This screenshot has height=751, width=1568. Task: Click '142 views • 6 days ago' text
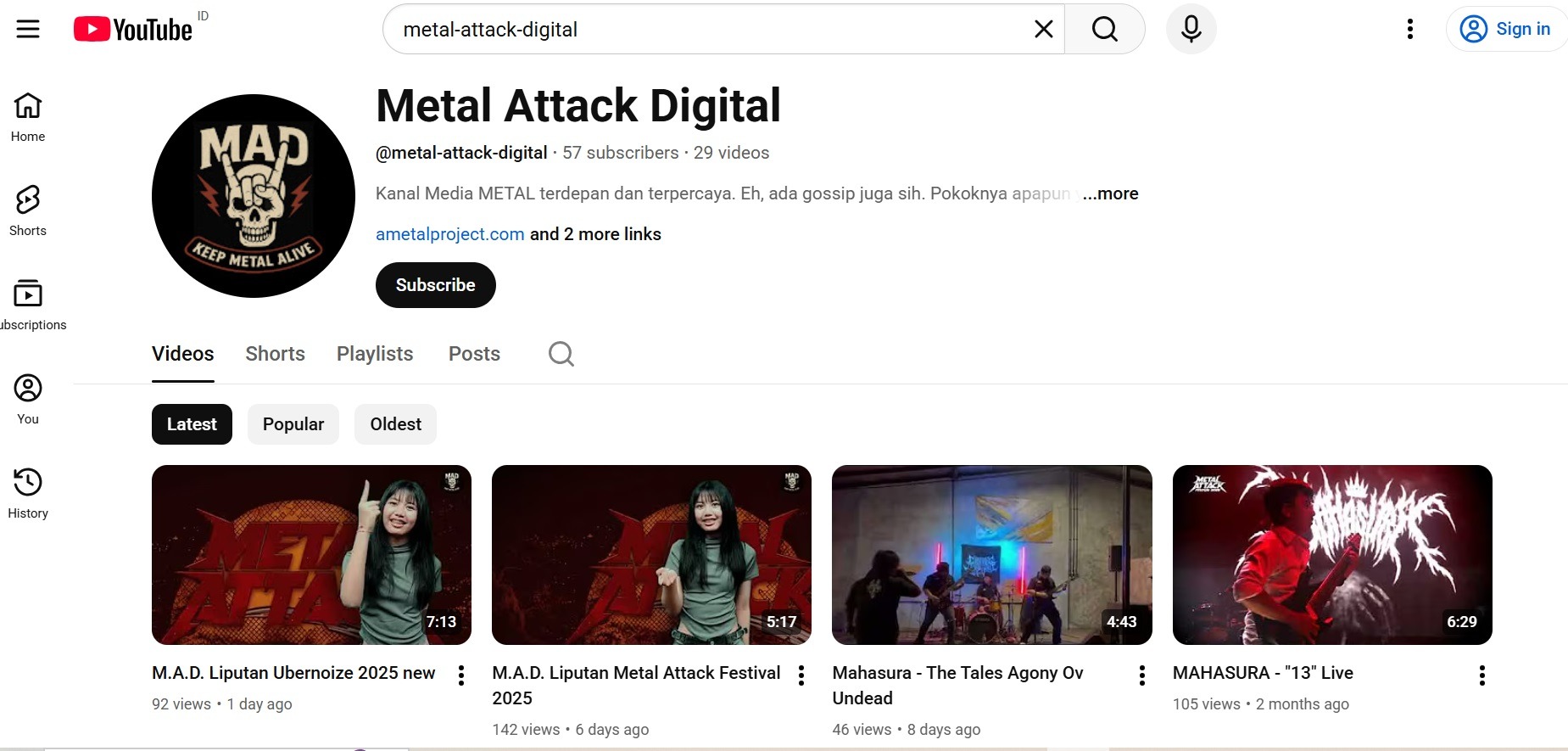click(x=571, y=730)
